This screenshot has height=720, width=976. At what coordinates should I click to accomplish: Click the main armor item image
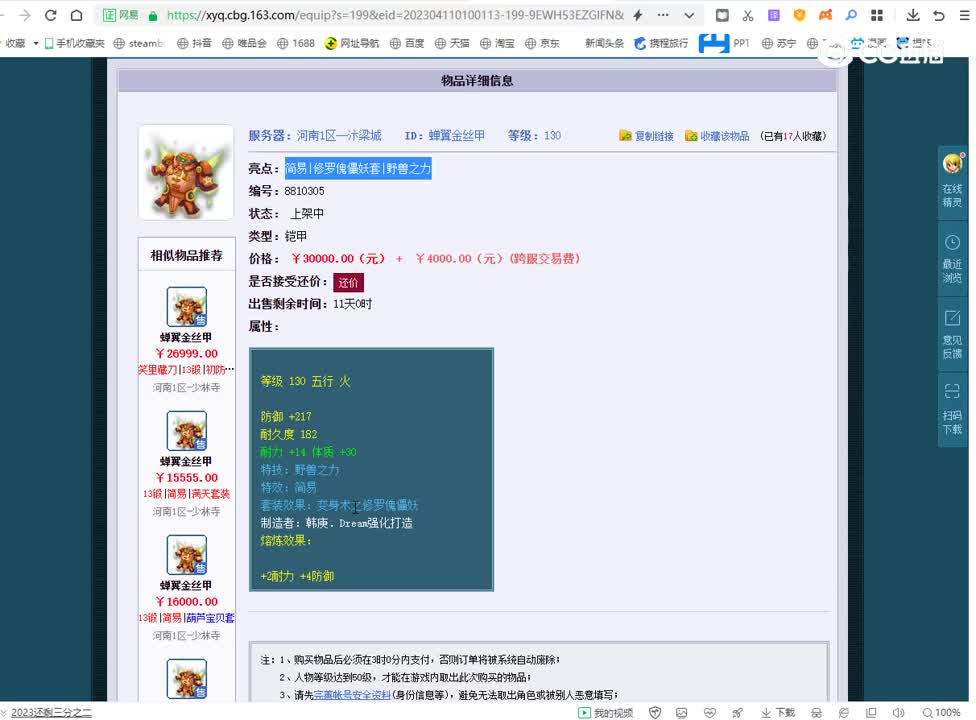[x=186, y=172]
